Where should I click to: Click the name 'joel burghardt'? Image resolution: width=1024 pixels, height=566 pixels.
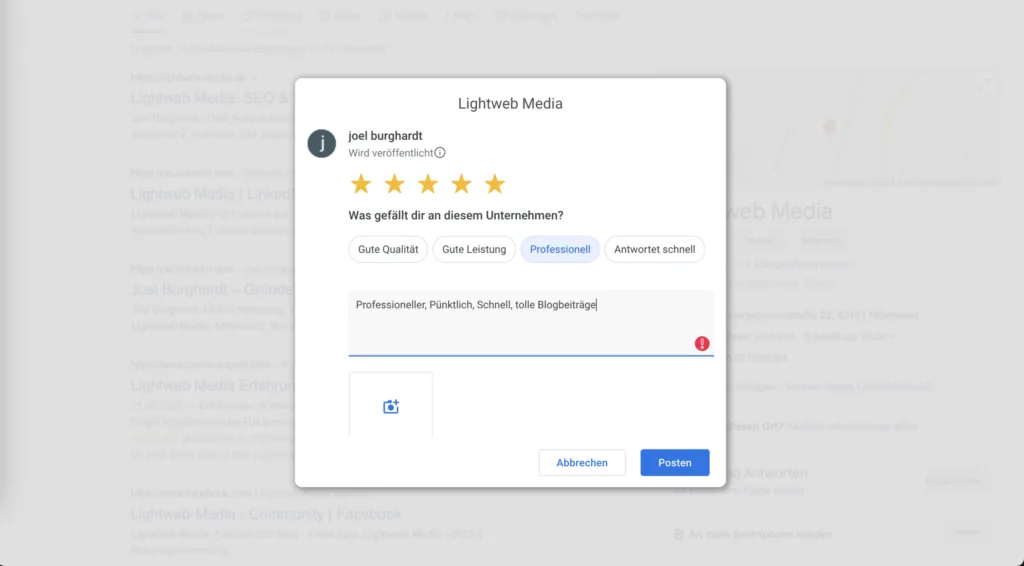pyautogui.click(x=385, y=136)
